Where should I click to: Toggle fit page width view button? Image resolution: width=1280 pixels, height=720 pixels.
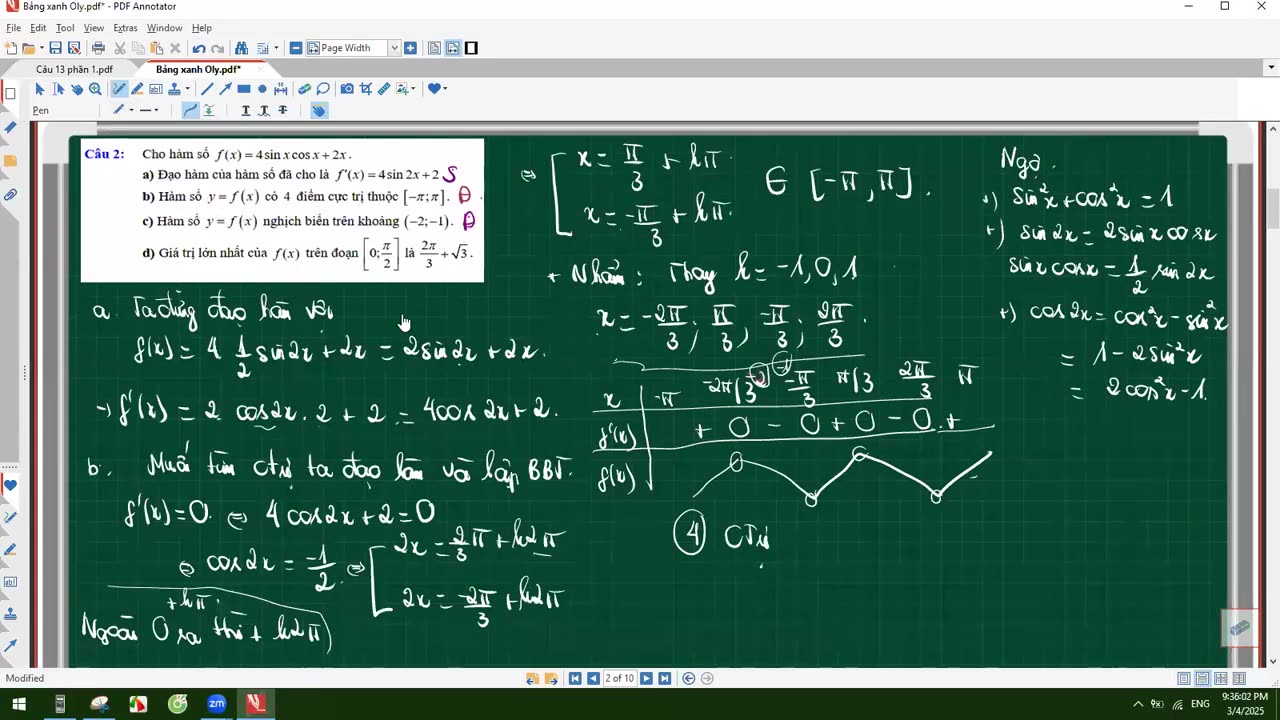[x=453, y=48]
